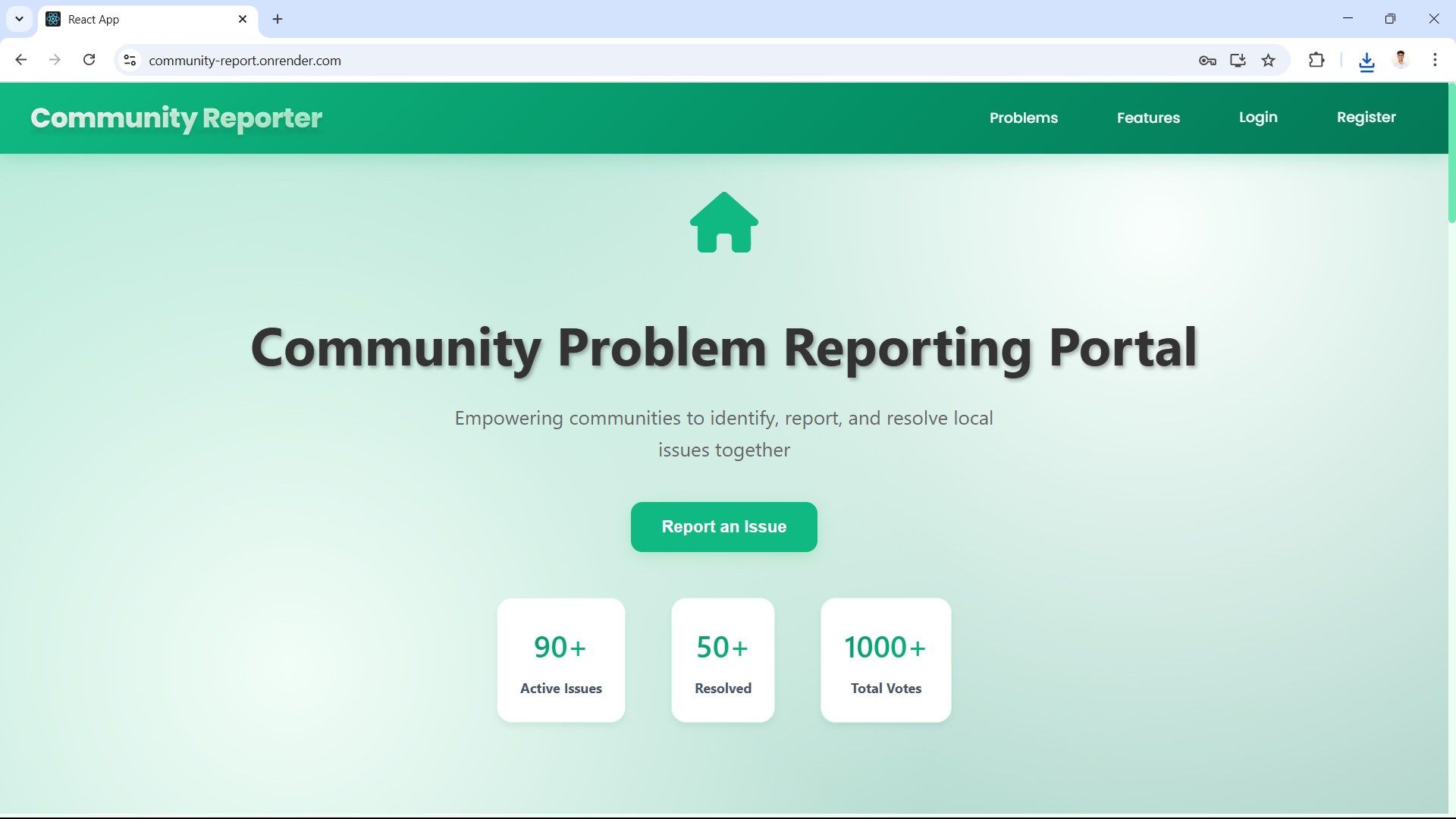Open the Problems nav item

(1023, 118)
